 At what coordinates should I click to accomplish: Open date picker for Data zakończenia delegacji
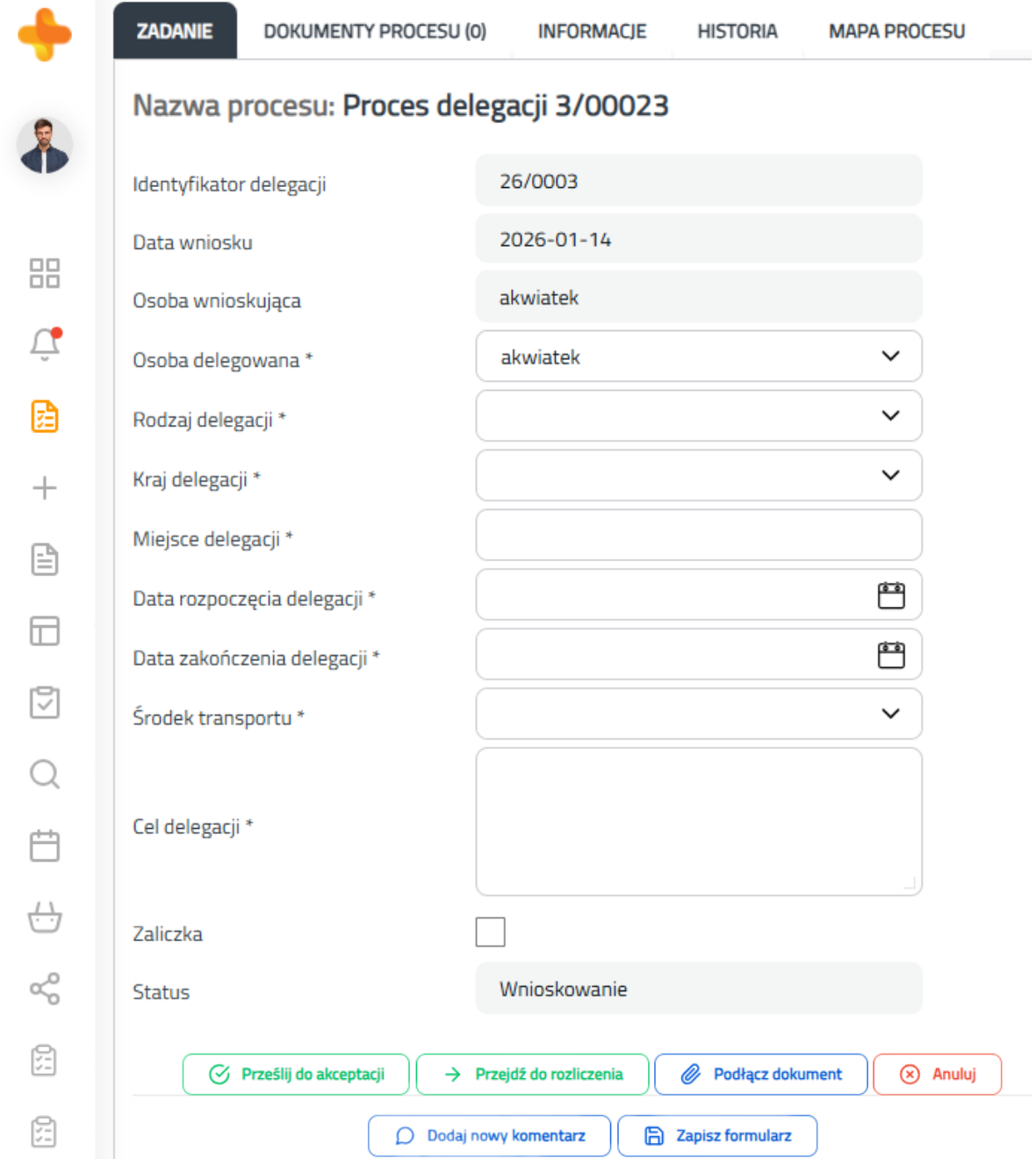890,656
